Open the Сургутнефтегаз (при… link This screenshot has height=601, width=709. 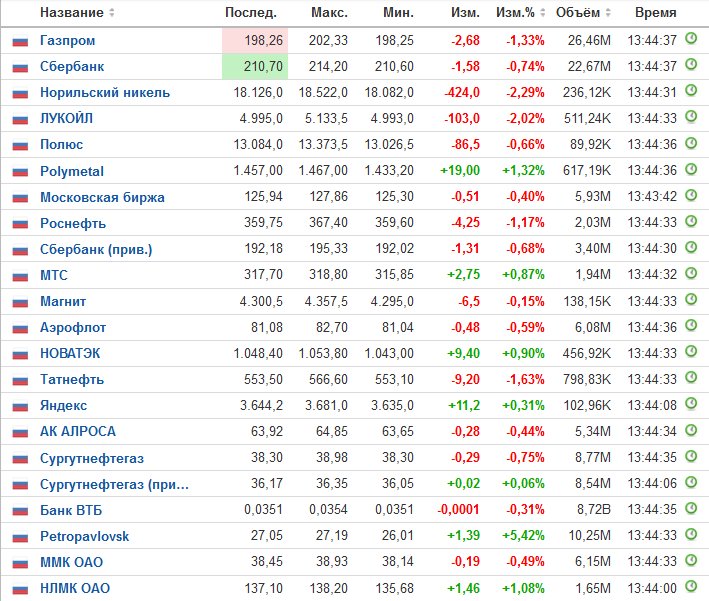[x=114, y=485]
